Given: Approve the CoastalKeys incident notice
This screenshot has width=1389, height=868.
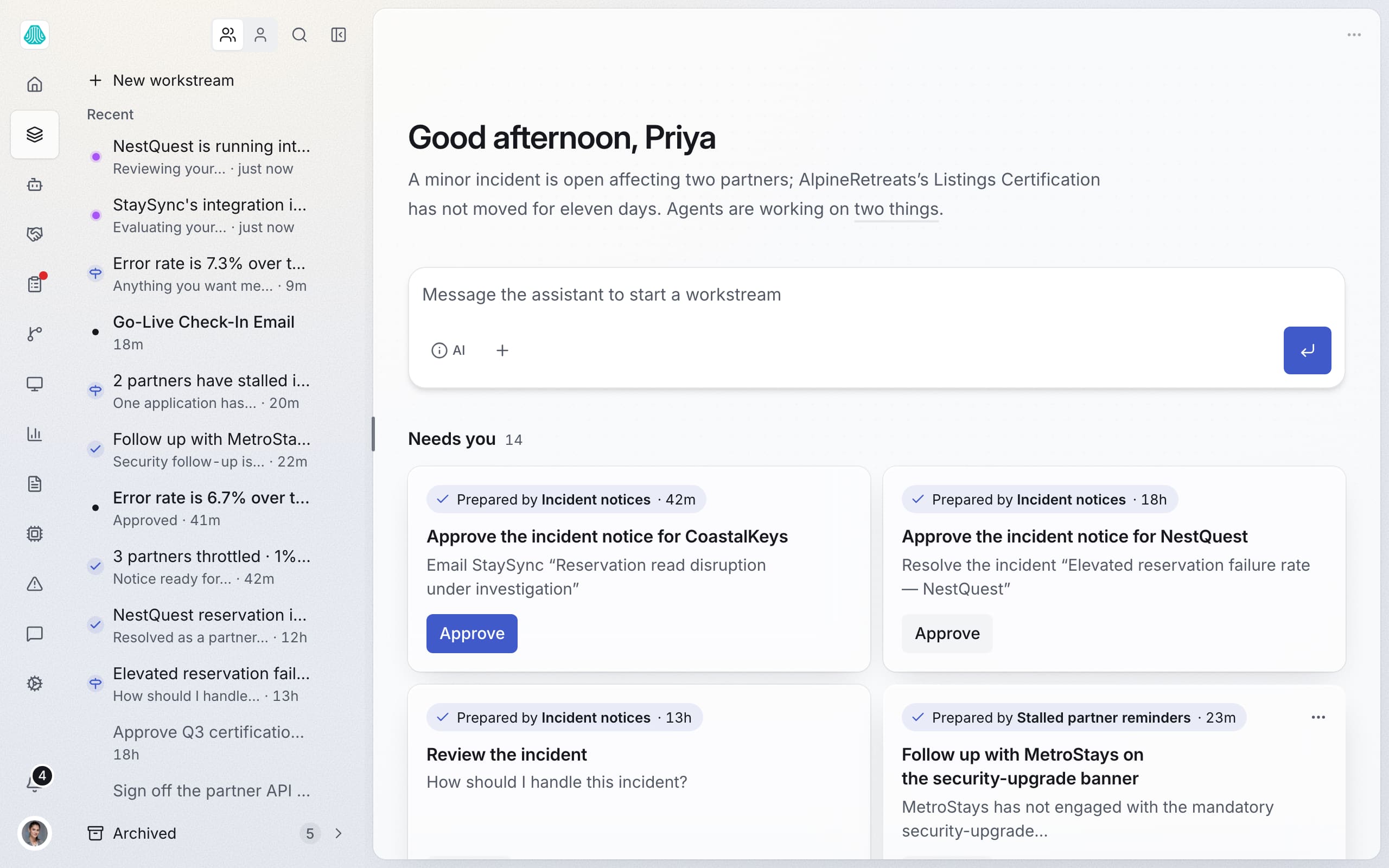Looking at the screenshot, I should (x=472, y=633).
